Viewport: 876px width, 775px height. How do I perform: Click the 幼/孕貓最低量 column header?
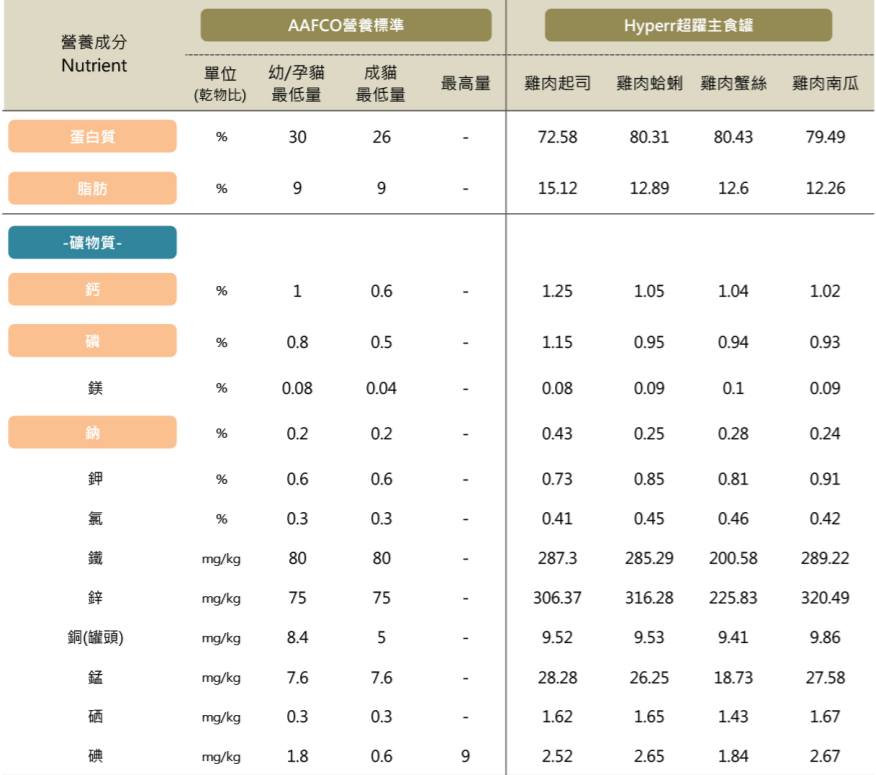click(x=297, y=83)
